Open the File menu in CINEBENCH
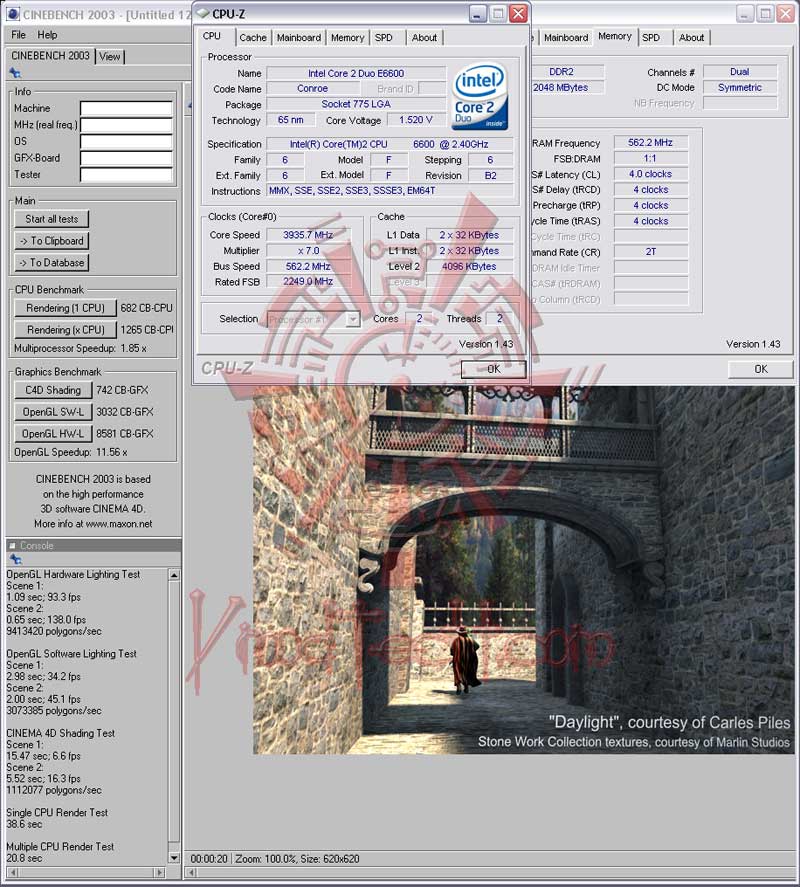Image resolution: width=800 pixels, height=887 pixels. tap(19, 35)
